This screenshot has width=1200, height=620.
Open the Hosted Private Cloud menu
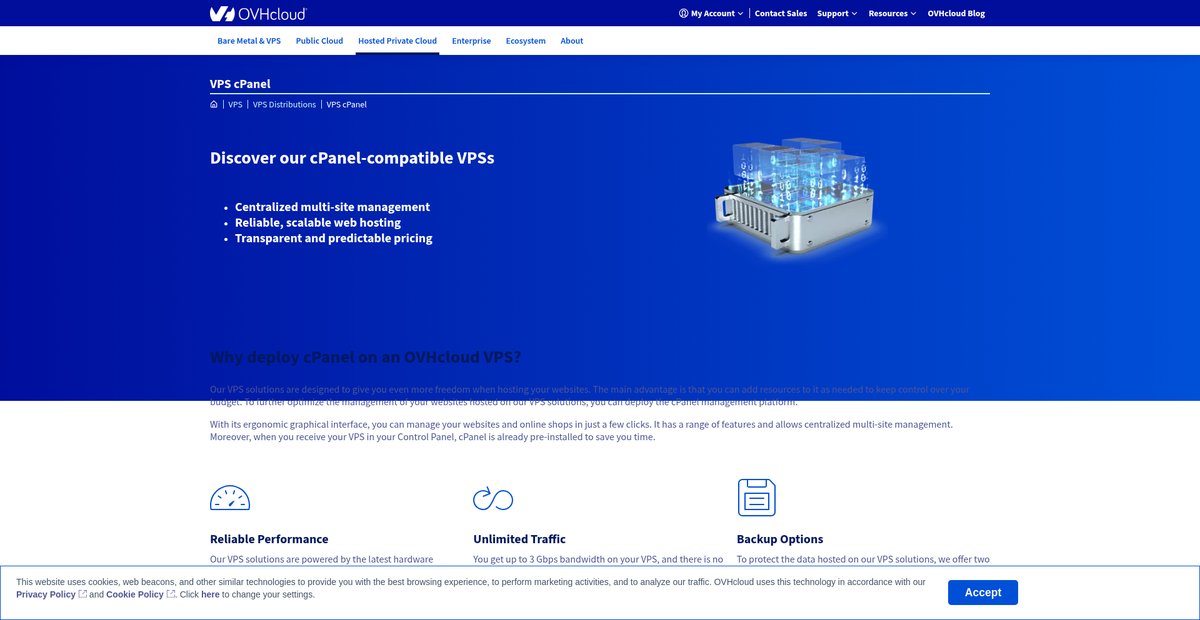[397, 41]
